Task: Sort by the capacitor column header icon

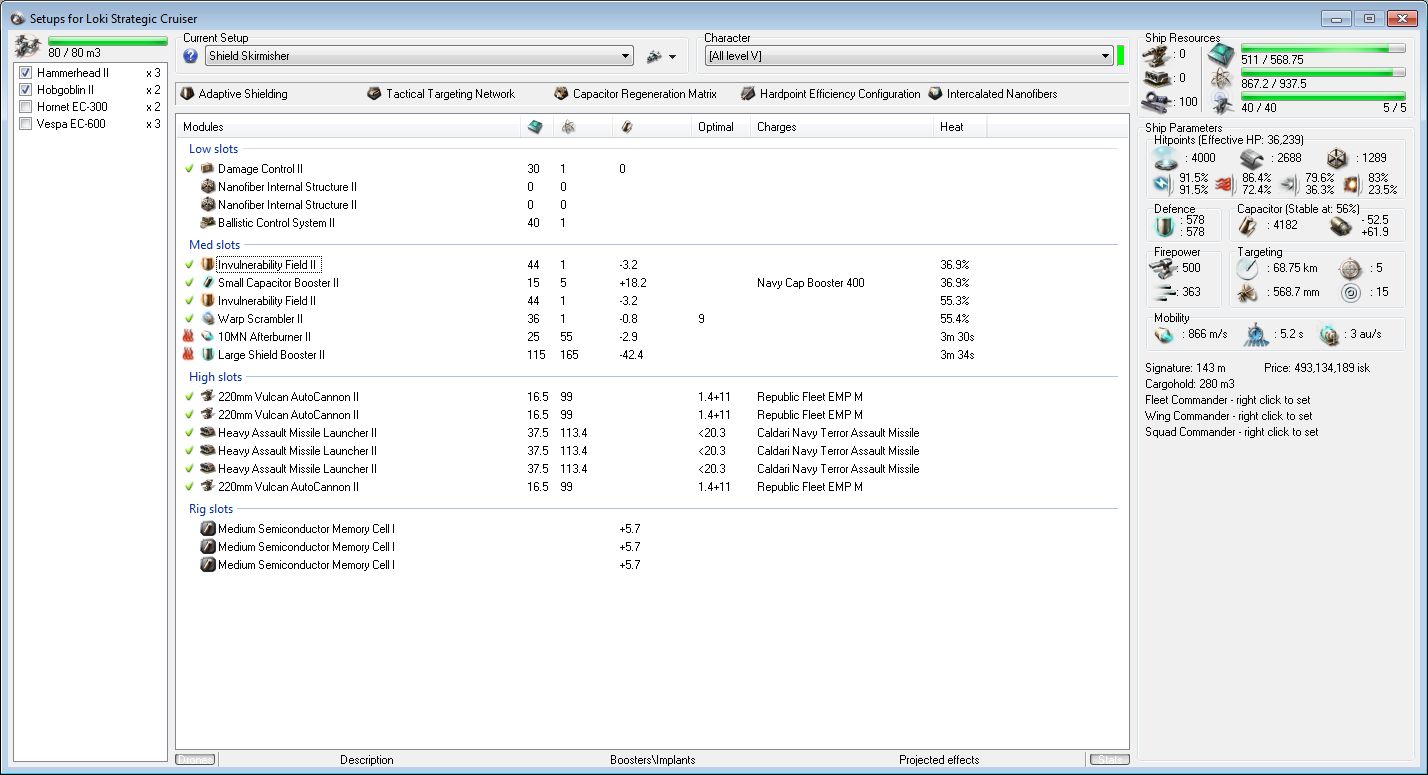Action: pos(626,127)
